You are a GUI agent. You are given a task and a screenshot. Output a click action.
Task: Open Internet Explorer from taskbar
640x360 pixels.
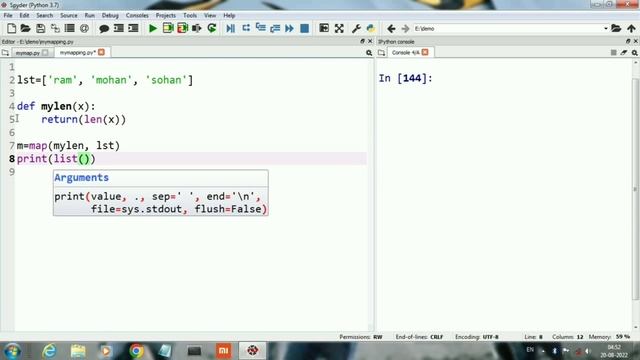coord(49,351)
